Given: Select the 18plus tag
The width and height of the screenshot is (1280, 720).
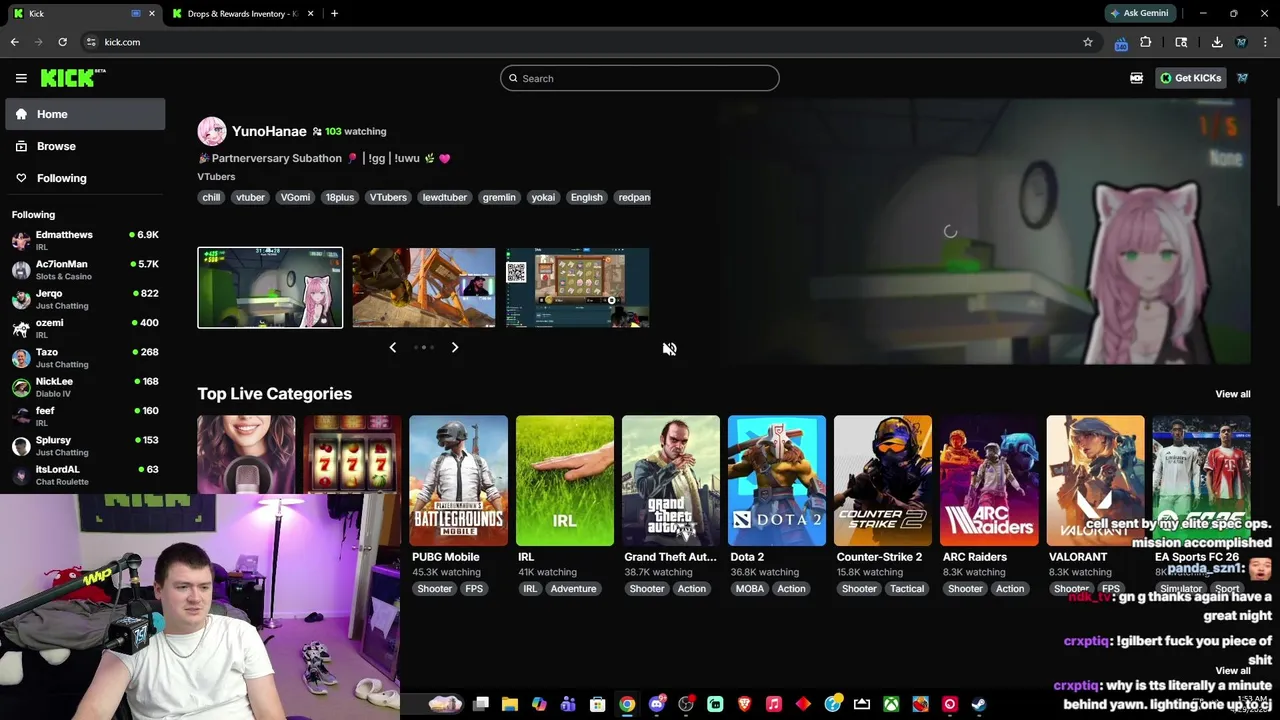Looking at the screenshot, I should 339,197.
